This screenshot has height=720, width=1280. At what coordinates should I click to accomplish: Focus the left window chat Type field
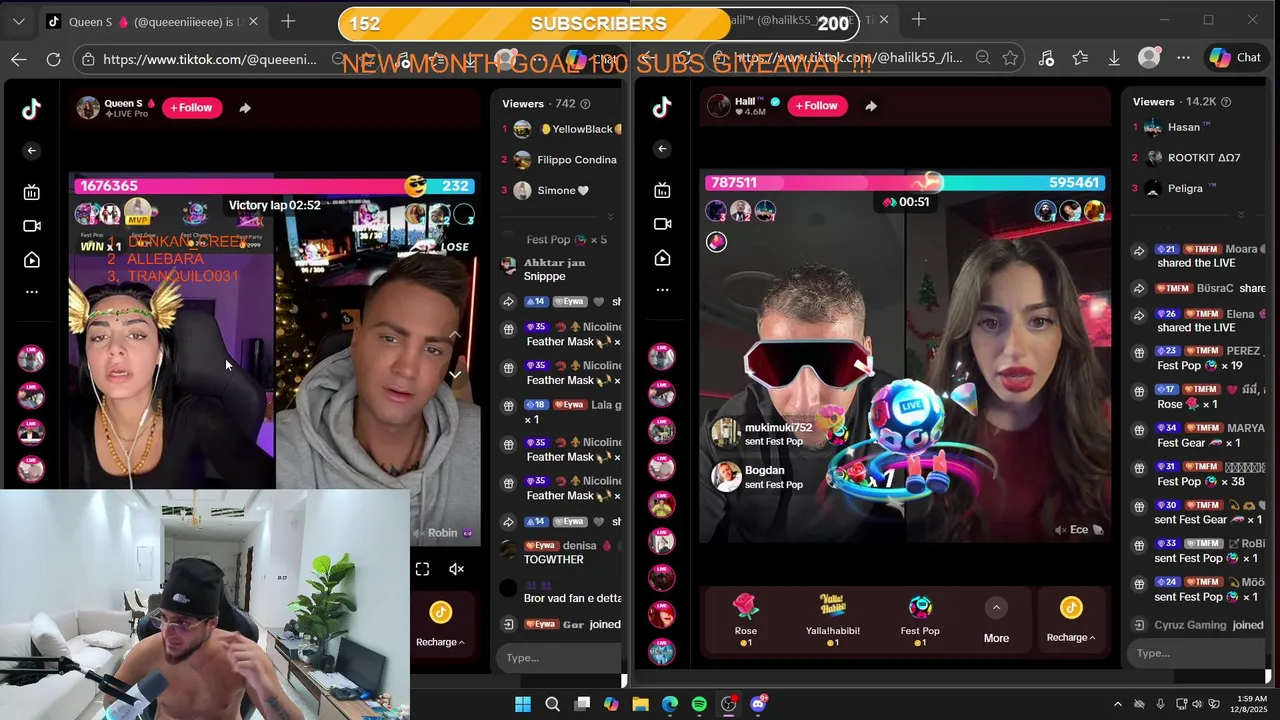560,657
